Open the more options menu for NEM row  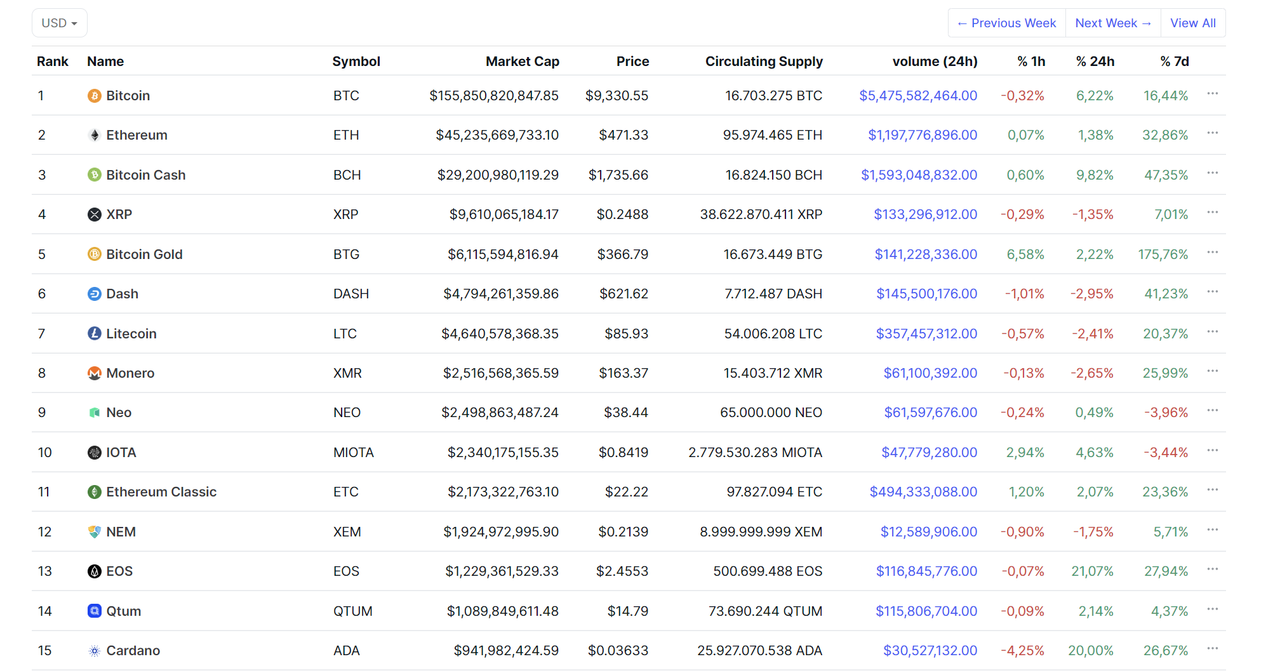pyautogui.click(x=1212, y=530)
